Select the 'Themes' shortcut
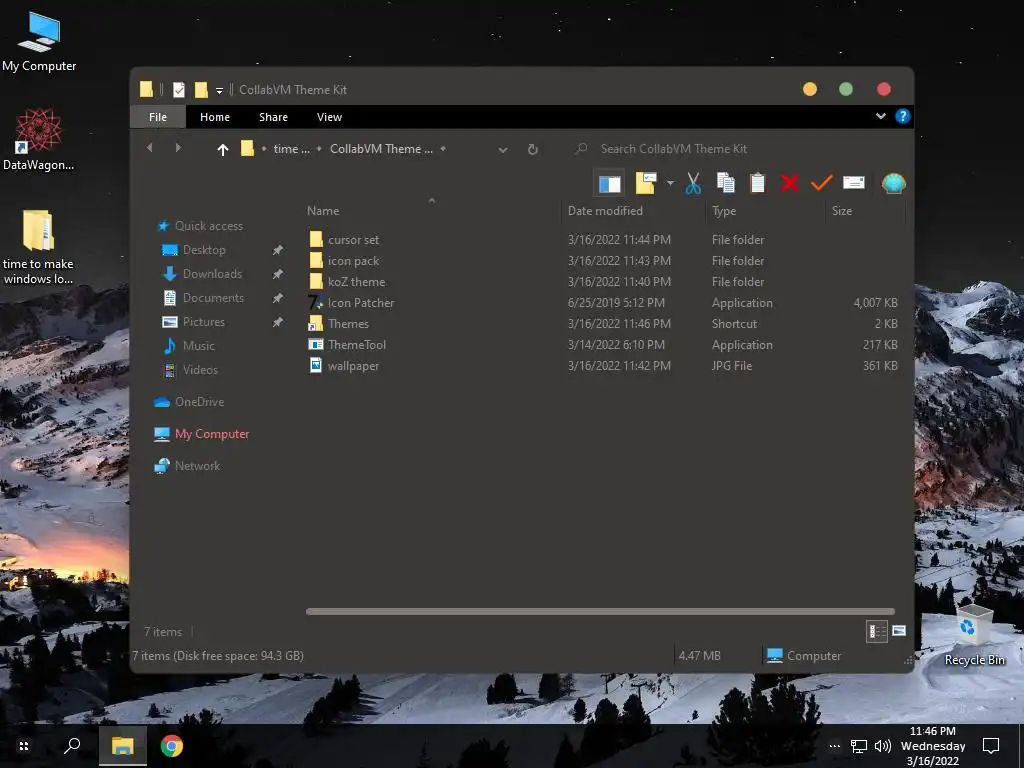 click(348, 323)
